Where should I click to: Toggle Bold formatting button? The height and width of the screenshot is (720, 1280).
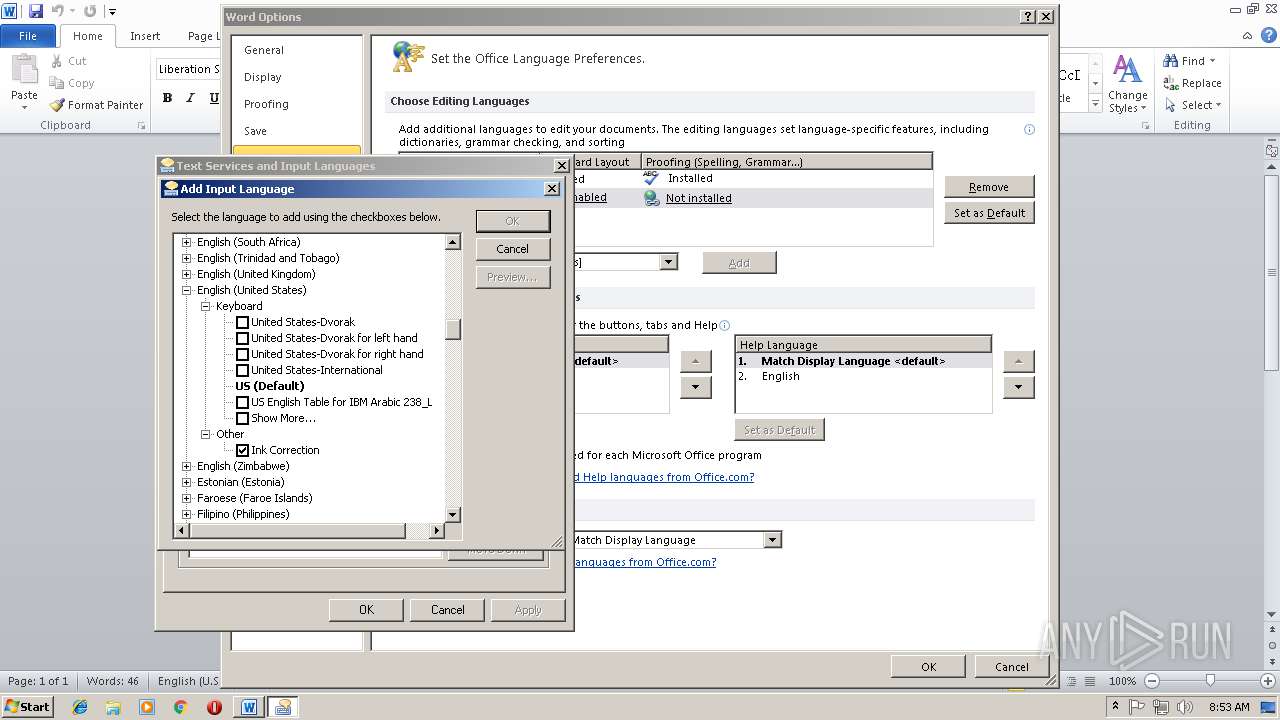point(167,98)
